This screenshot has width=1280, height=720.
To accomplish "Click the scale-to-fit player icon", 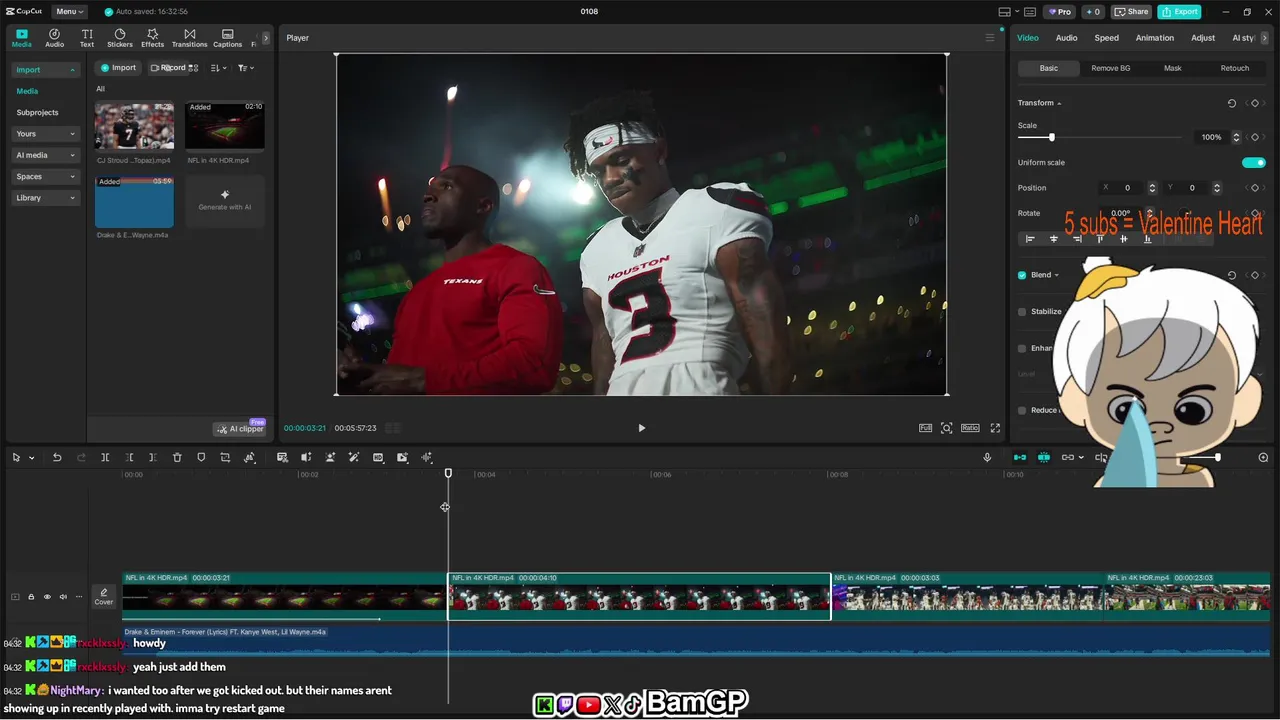I will click(946, 428).
